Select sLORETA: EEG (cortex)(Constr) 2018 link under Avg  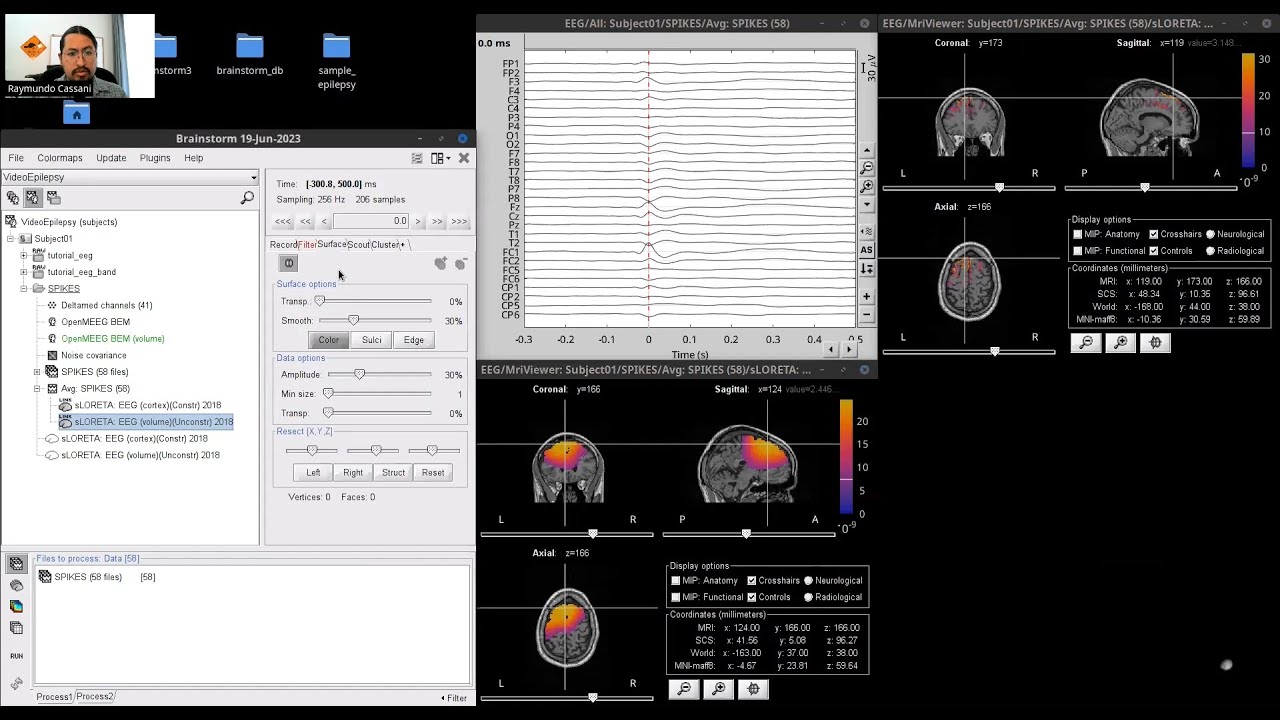click(x=147, y=405)
